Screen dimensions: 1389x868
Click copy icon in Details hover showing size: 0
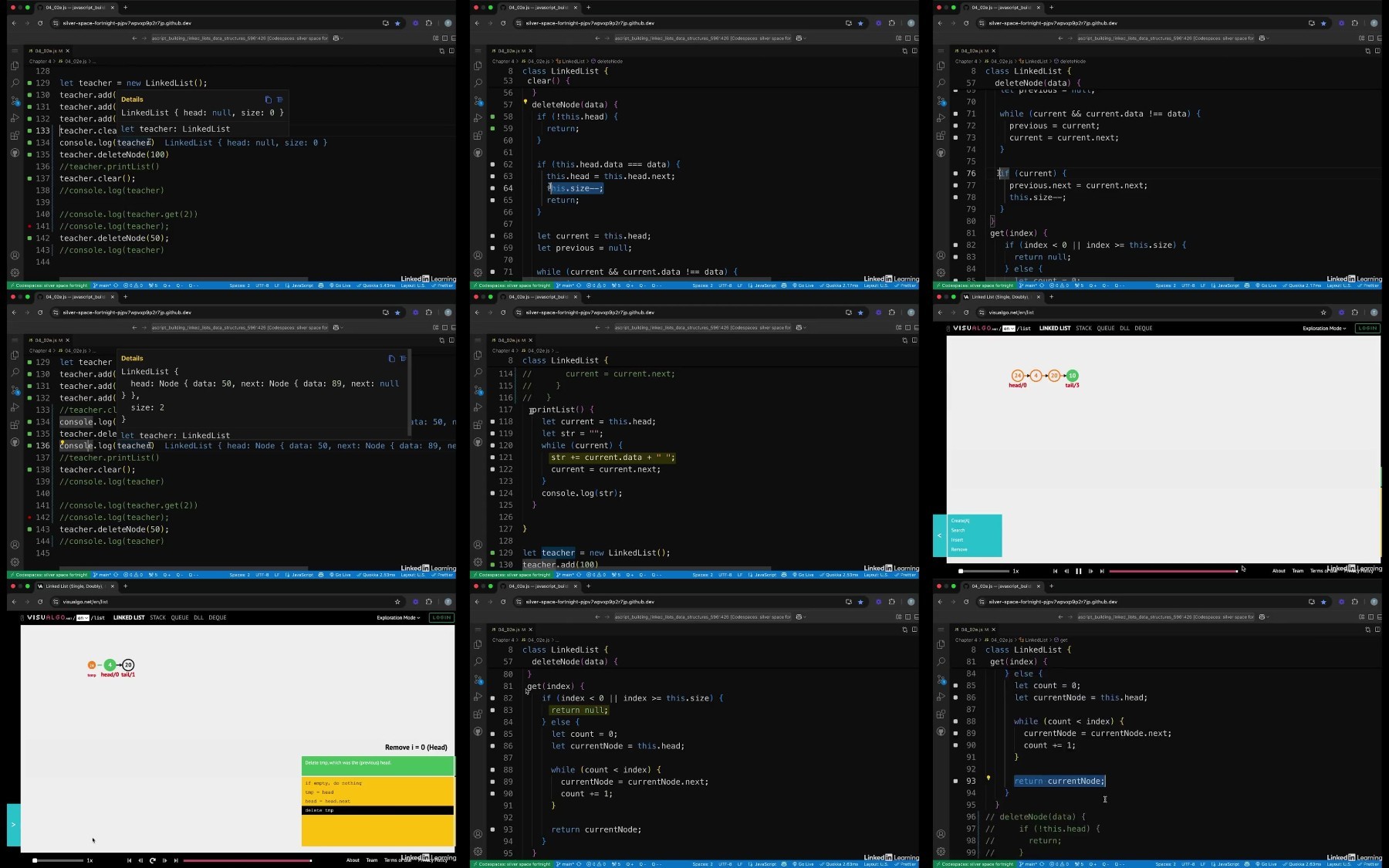268,100
